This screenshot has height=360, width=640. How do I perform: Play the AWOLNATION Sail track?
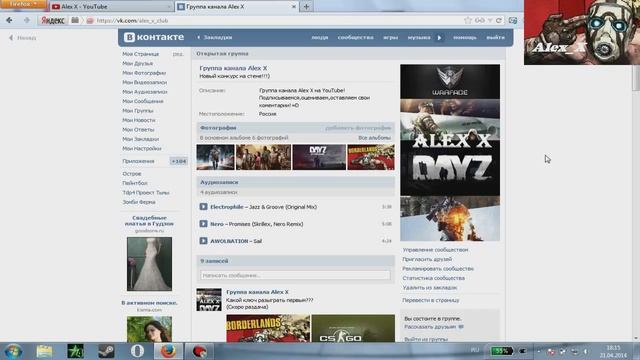coord(203,241)
